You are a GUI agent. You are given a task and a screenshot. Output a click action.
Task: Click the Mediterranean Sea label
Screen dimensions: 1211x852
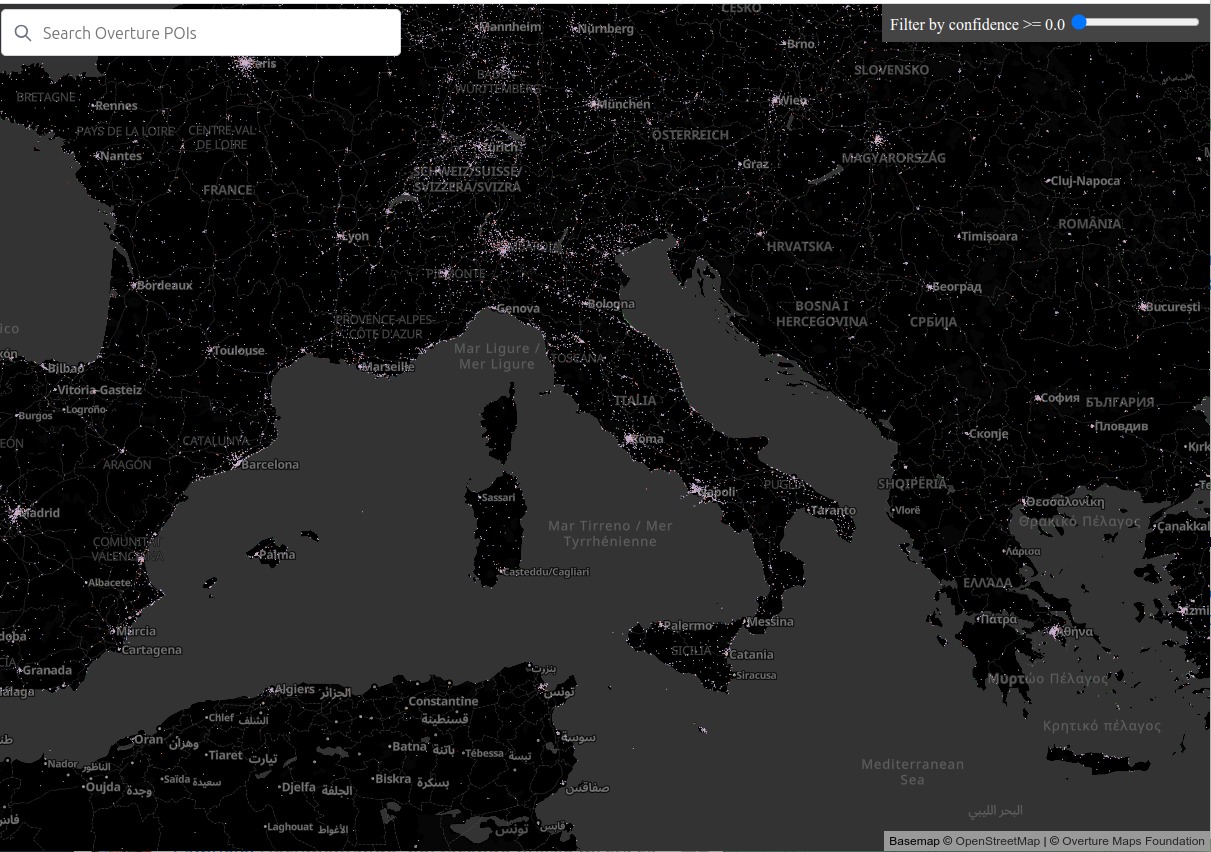point(912,771)
